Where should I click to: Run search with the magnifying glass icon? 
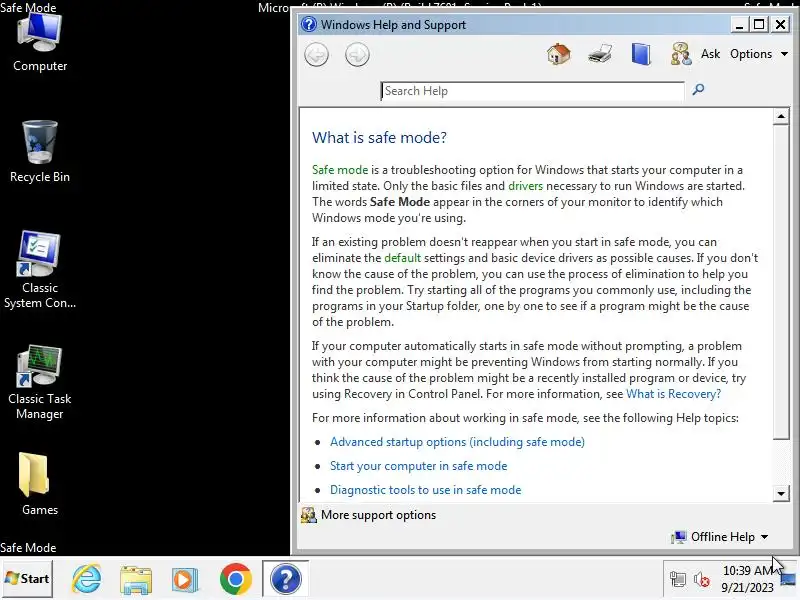click(x=698, y=90)
